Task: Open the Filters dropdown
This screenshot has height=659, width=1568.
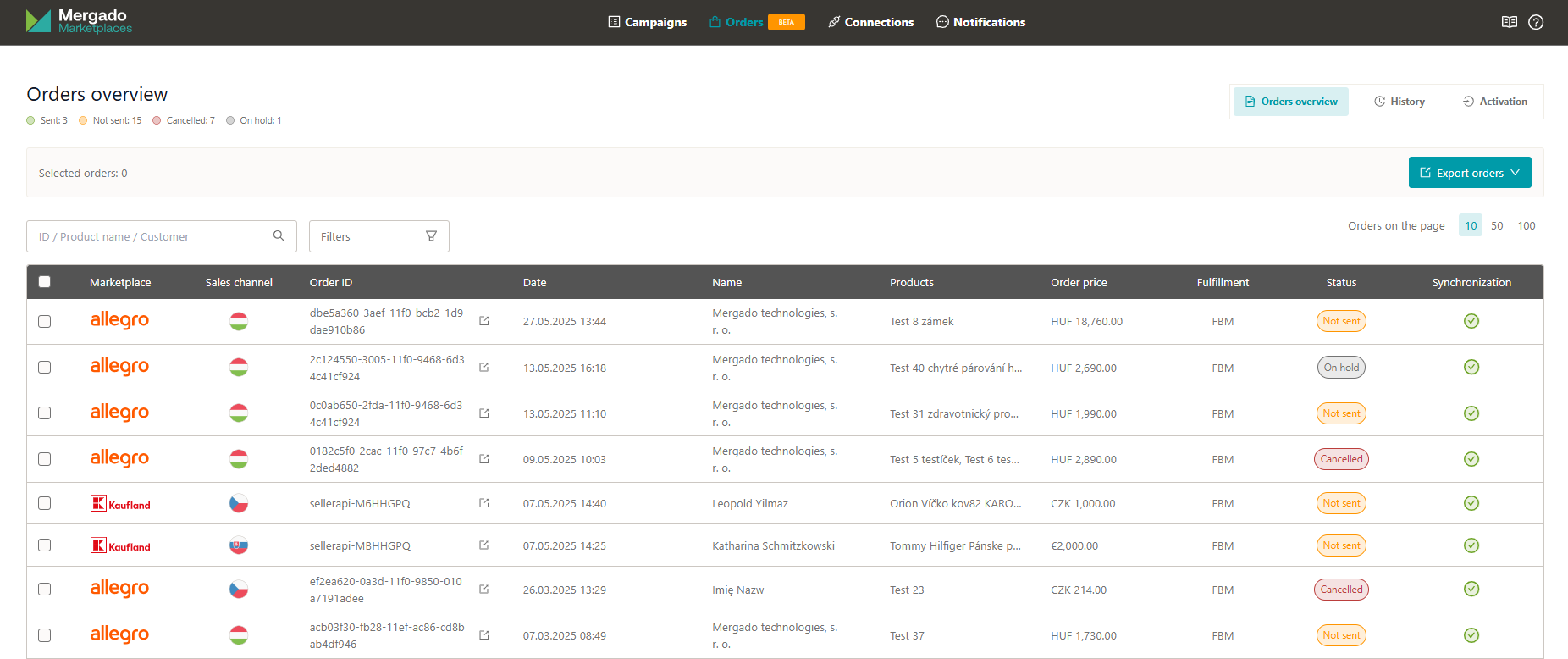Action: click(x=378, y=236)
